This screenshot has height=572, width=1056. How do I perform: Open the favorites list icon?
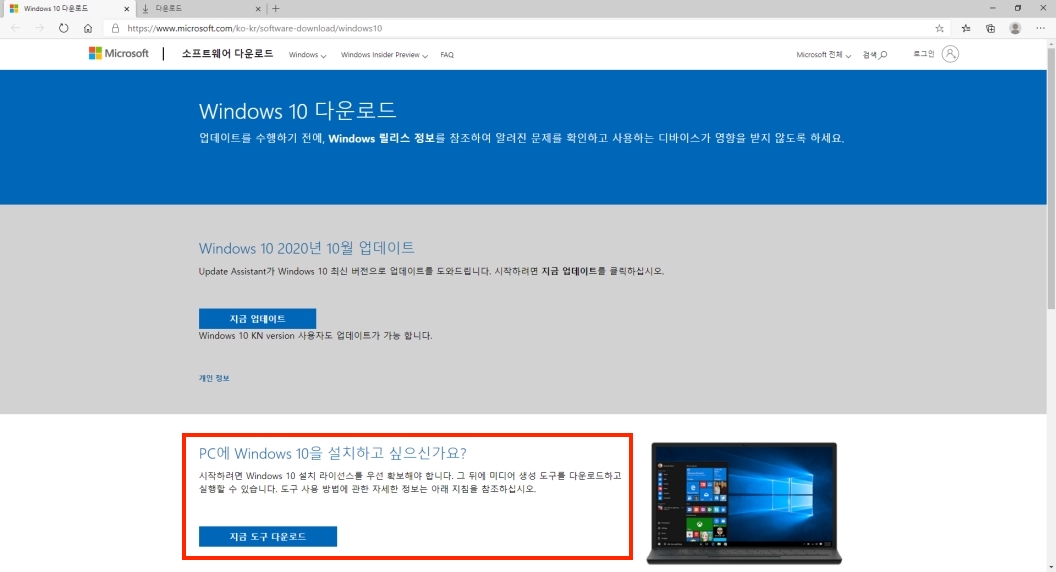[966, 28]
